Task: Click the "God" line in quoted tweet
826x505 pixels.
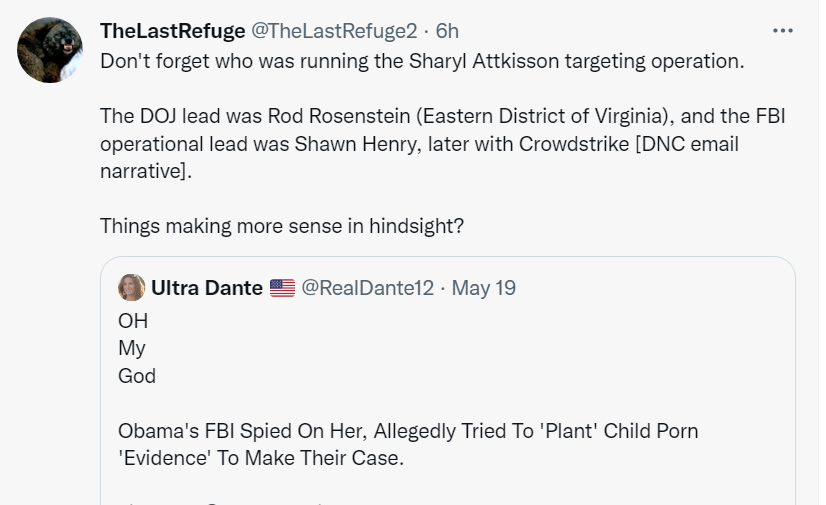Action: click(137, 376)
